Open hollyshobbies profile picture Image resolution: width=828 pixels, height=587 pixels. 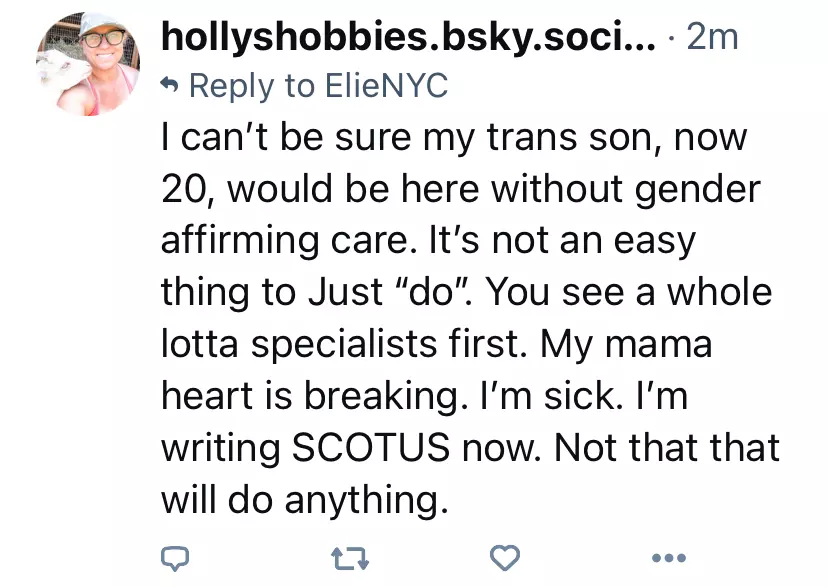[x=88, y=63]
